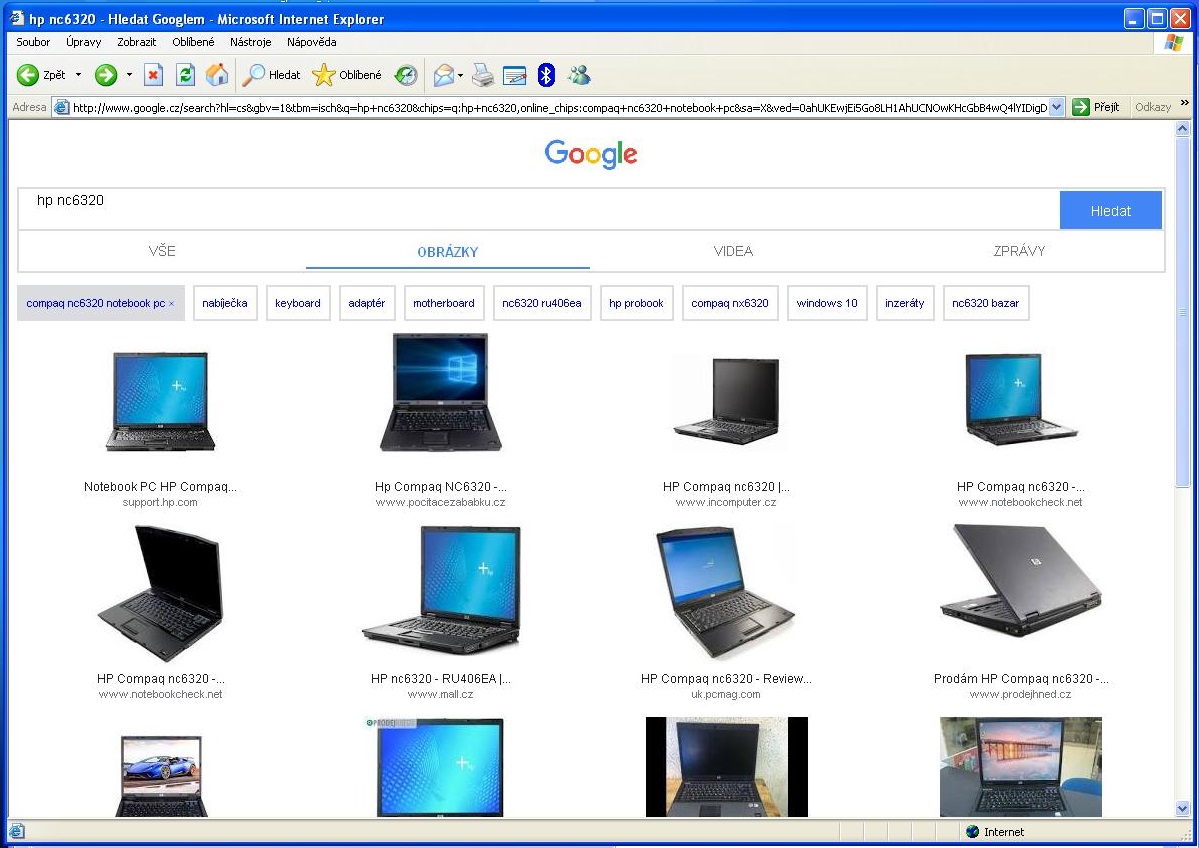This screenshot has width=1199, height=848.
Task: Switch to the ZPRÁVY tab
Action: point(1019,251)
